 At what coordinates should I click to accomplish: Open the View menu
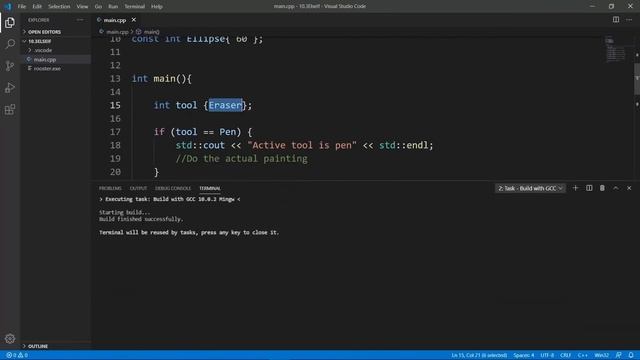click(x=82, y=7)
